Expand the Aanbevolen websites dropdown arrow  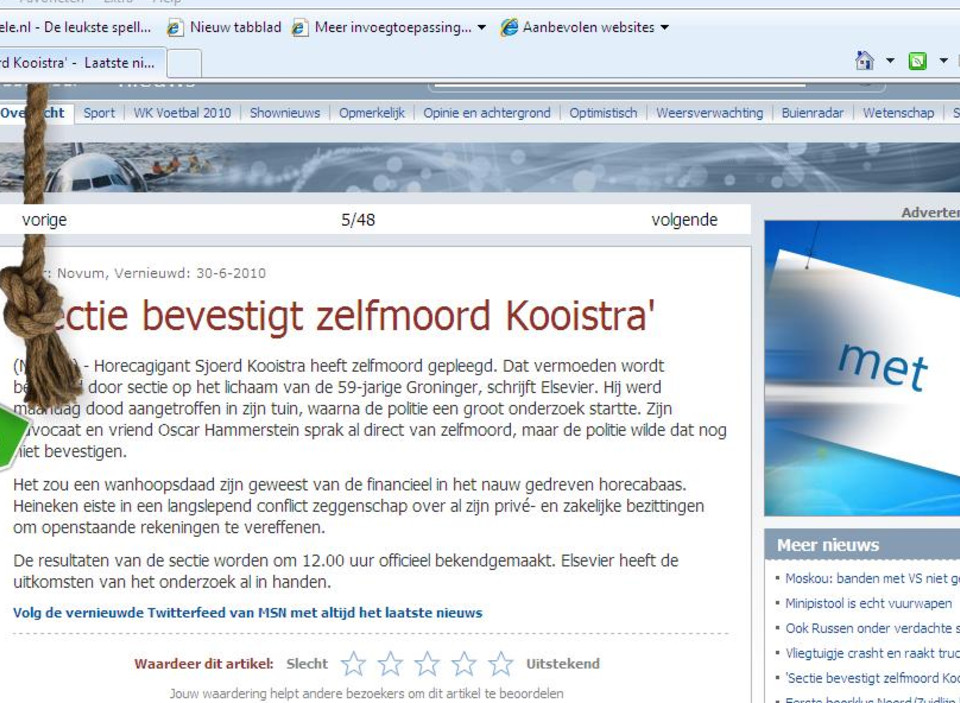(664, 28)
